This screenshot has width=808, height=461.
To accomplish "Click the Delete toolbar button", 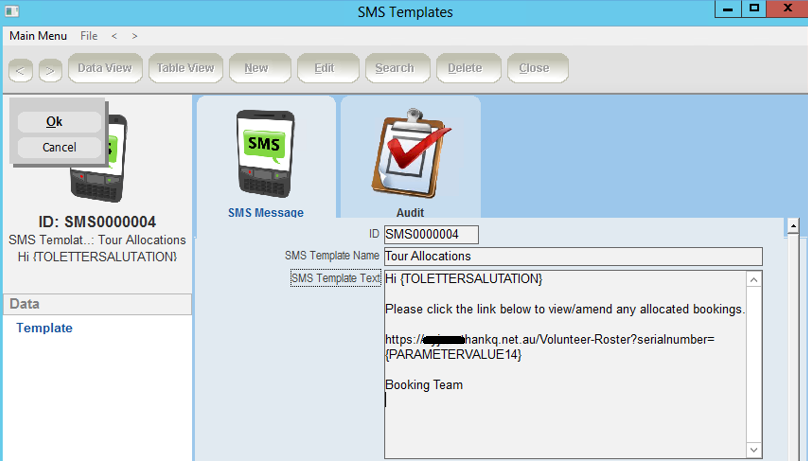I will tap(465, 68).
